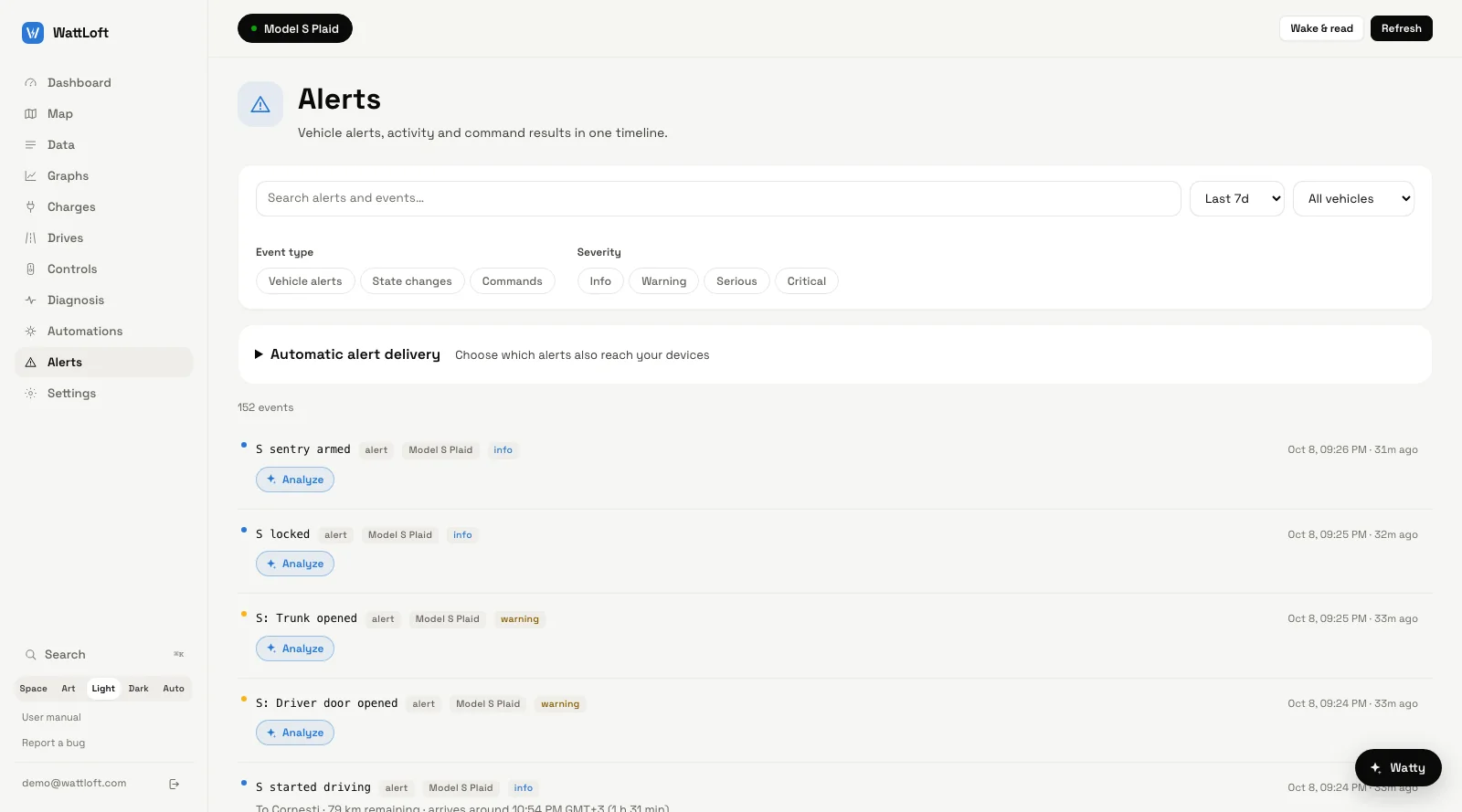Click the sparkle icon in Watty button

coord(1375,768)
